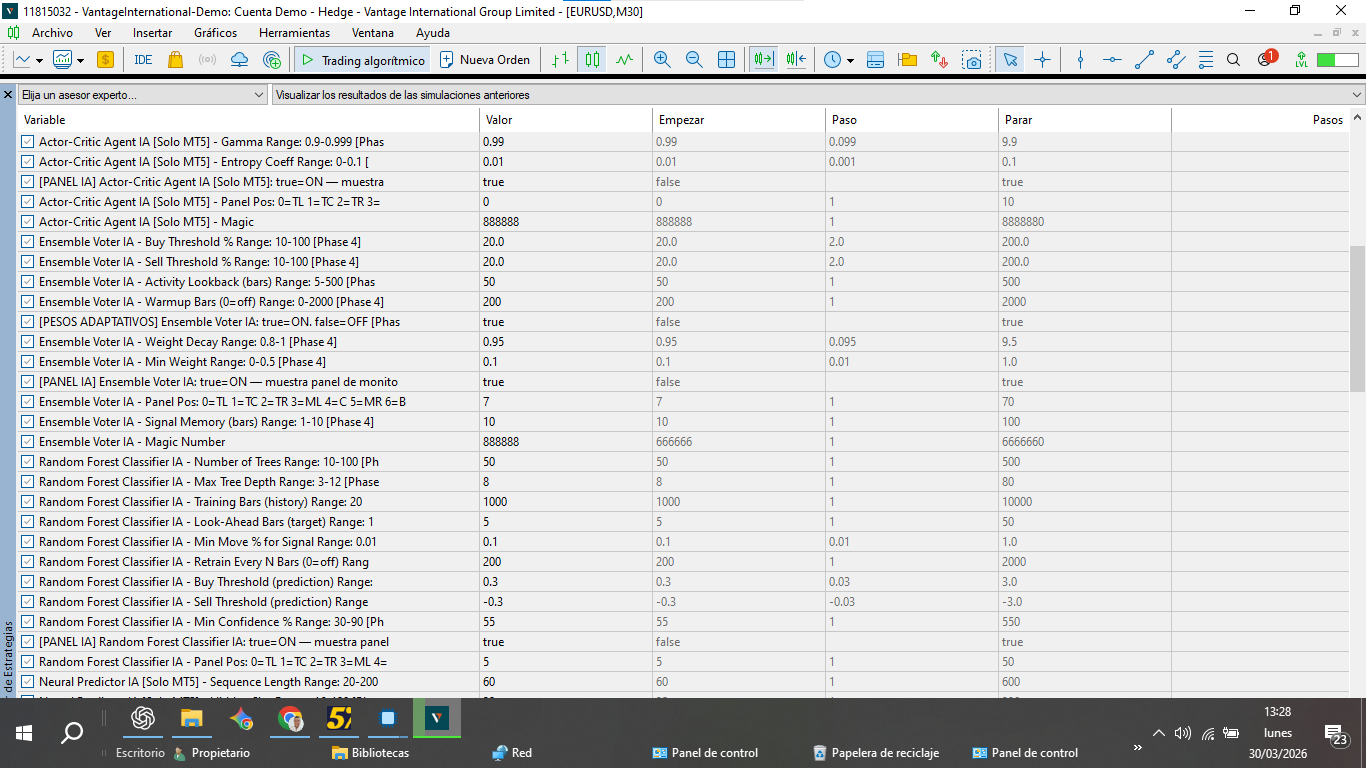This screenshot has height=768, width=1366.
Task: Toggle Random Forest Number of Trees checkbox
Action: (x=28, y=462)
